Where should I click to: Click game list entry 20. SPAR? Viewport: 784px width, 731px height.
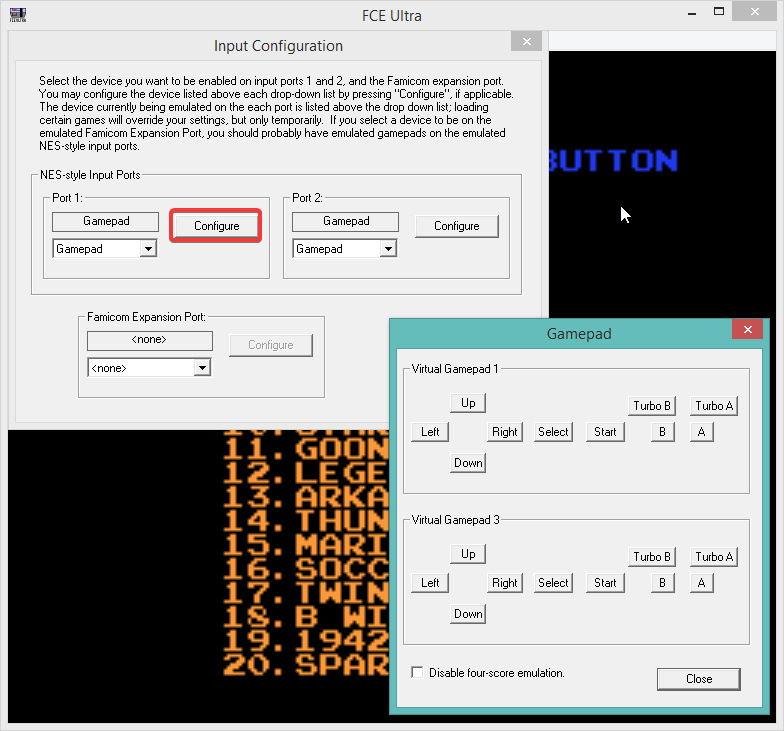(306, 664)
